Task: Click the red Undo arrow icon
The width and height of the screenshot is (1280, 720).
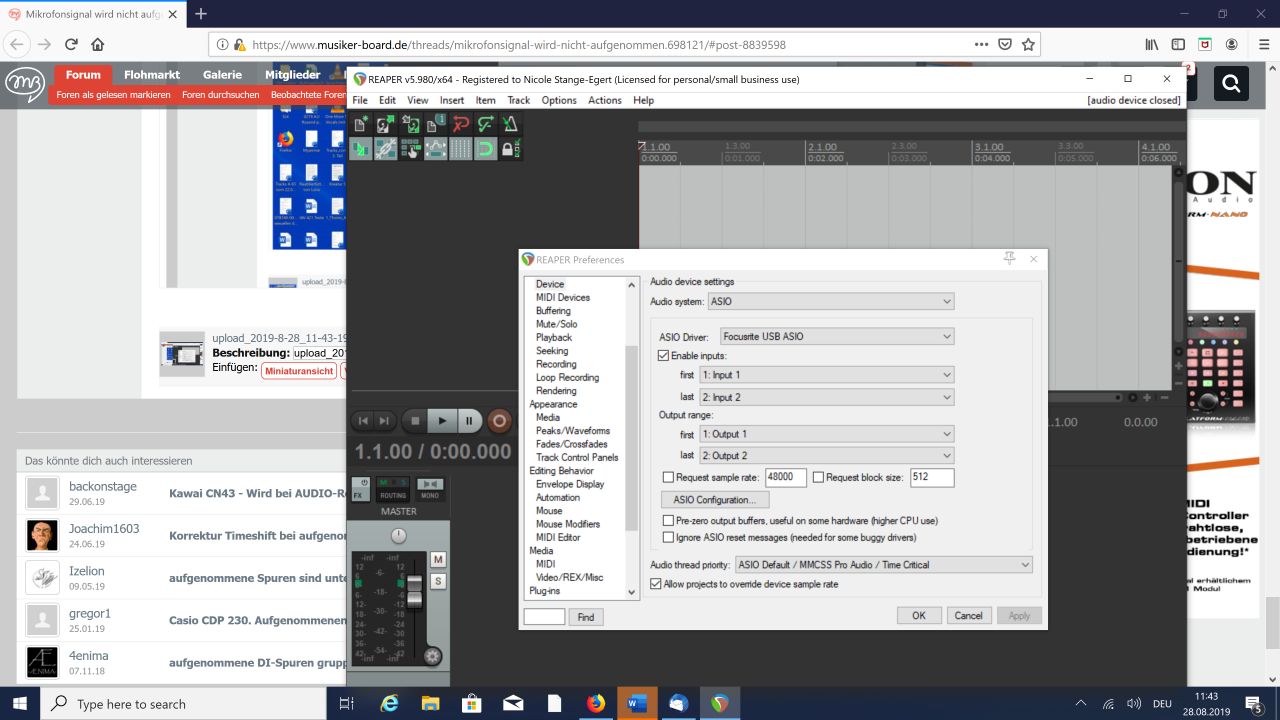Action: pos(461,124)
